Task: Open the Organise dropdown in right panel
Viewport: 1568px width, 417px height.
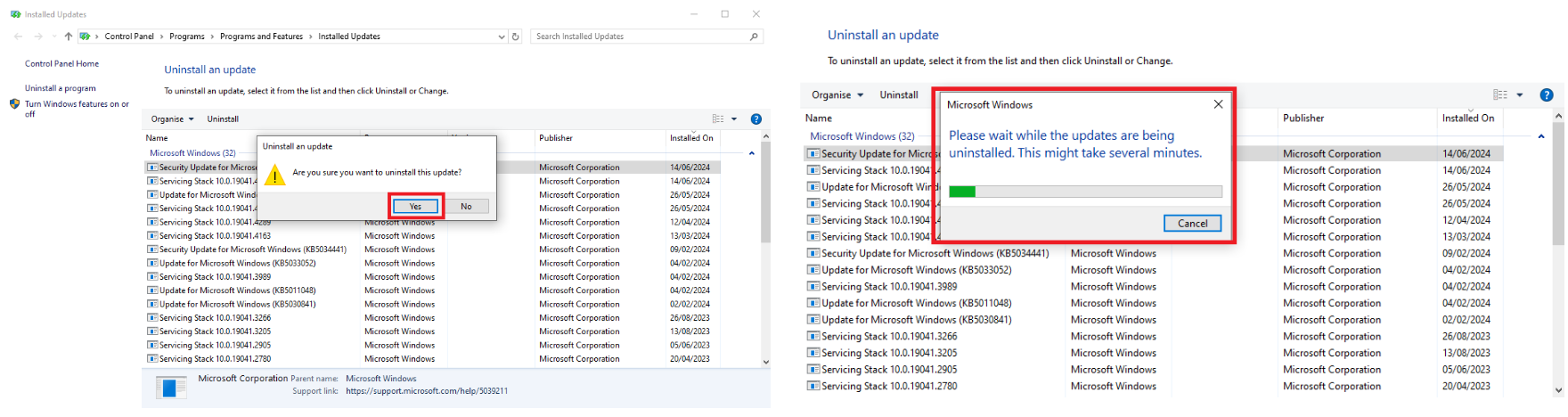Action: pyautogui.click(x=837, y=94)
